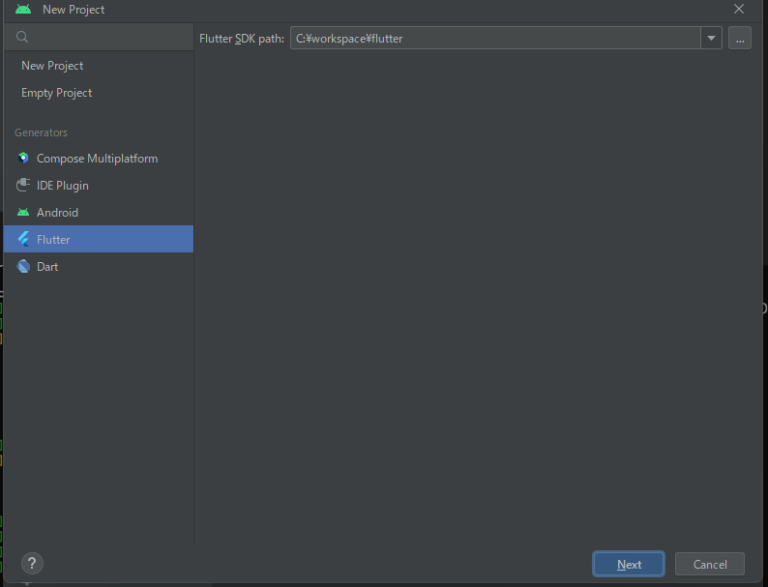The image size is (768, 587).
Task: Expand the Flutter SDK path dropdown arrow
Action: pos(711,38)
